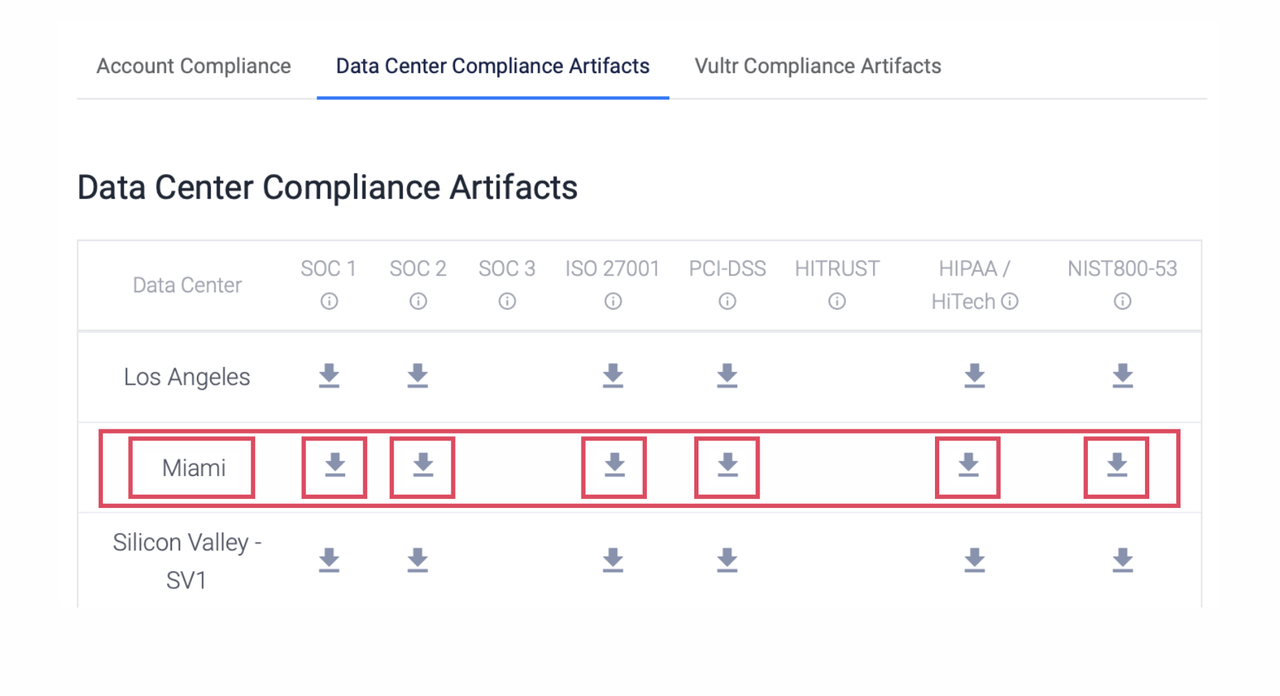
Task: Download the ISO 27001 certificate for Silicon Valley - SV1
Action: (613, 560)
